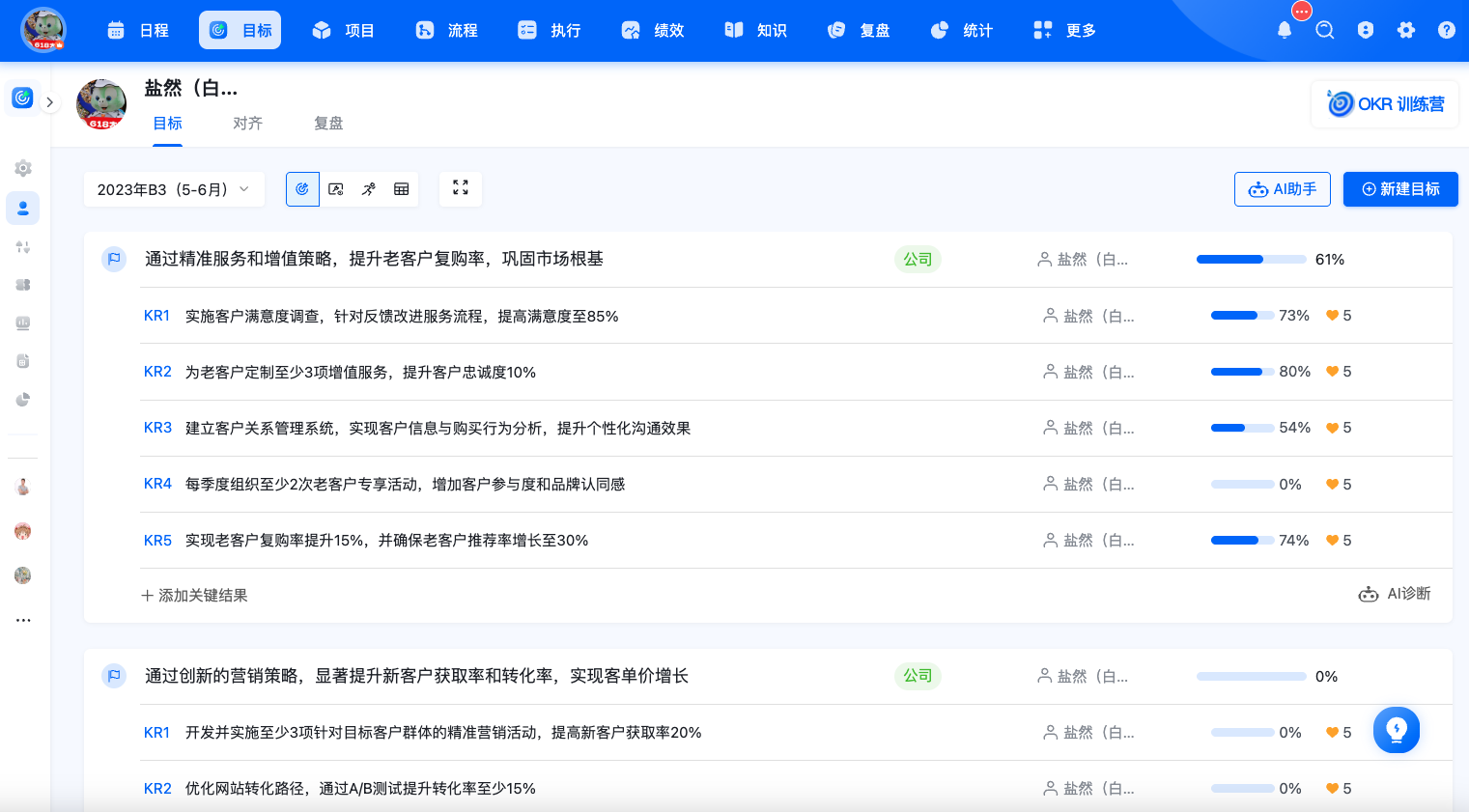Adjust the 80% progress bar for KR2
Image resolution: width=1469 pixels, height=812 pixels.
(x=1242, y=372)
